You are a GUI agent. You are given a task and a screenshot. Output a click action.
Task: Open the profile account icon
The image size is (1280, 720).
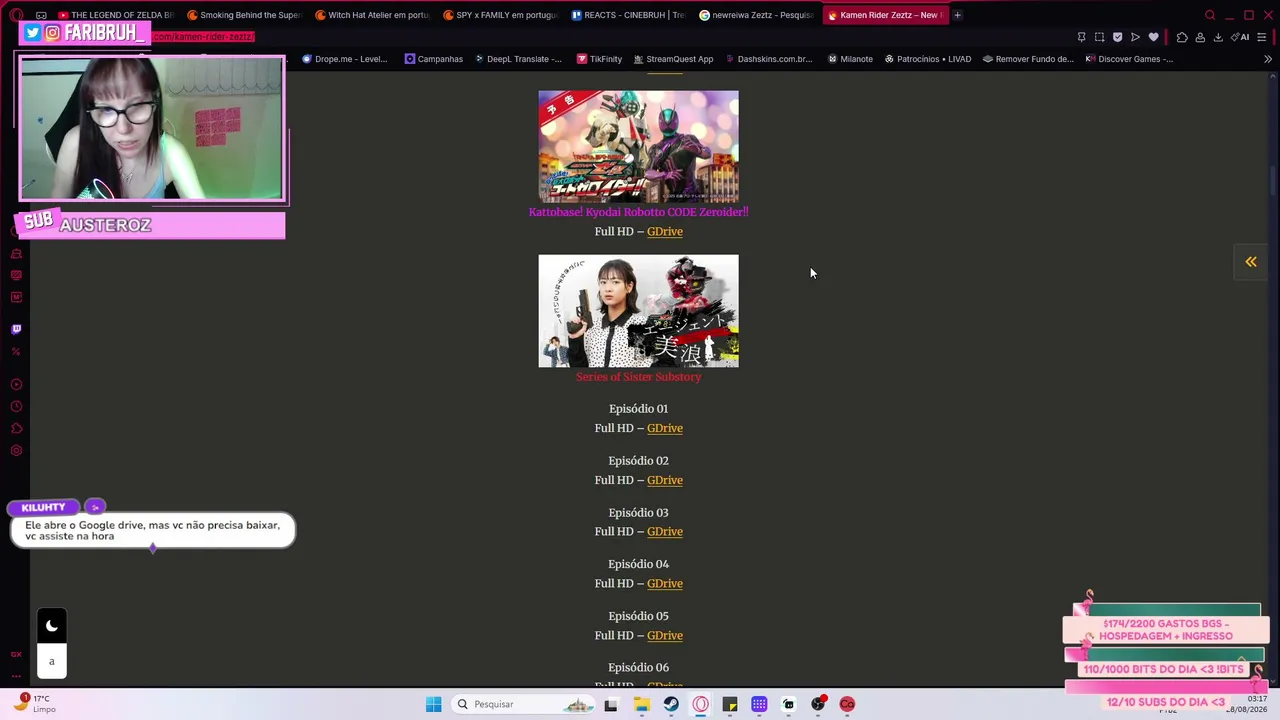[1200, 37]
